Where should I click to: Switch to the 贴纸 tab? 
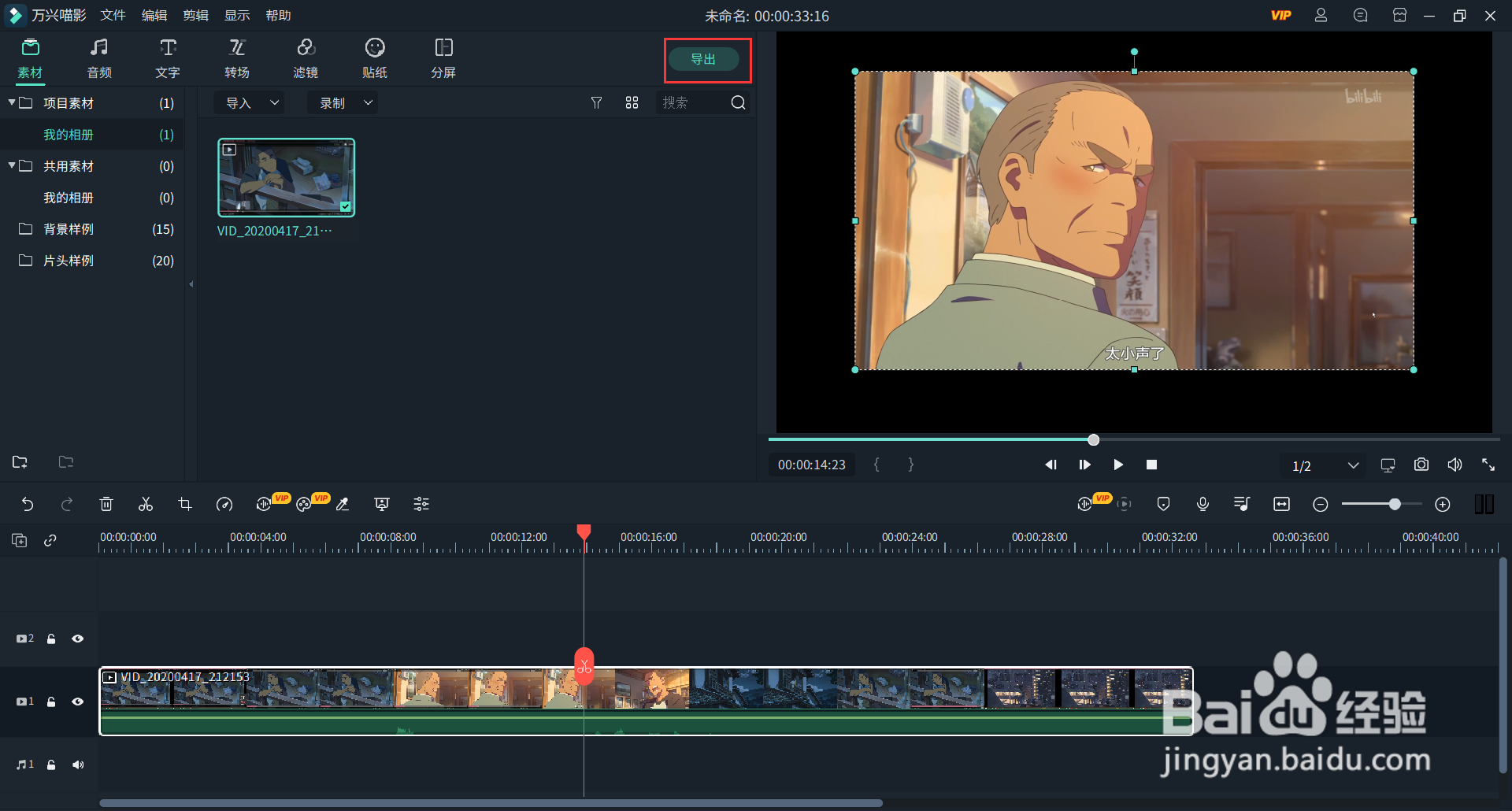tap(375, 58)
